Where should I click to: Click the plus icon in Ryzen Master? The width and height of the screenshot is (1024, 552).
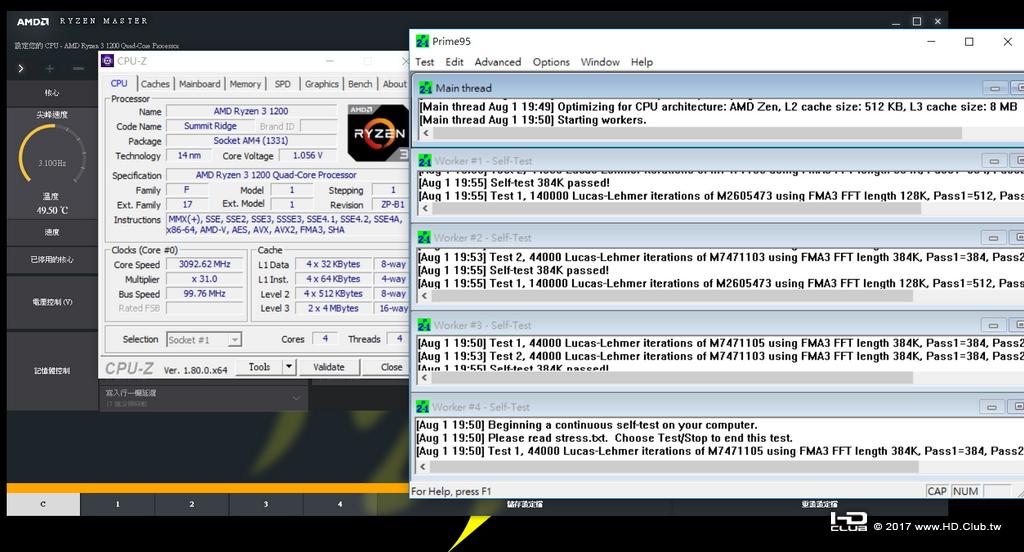50,68
